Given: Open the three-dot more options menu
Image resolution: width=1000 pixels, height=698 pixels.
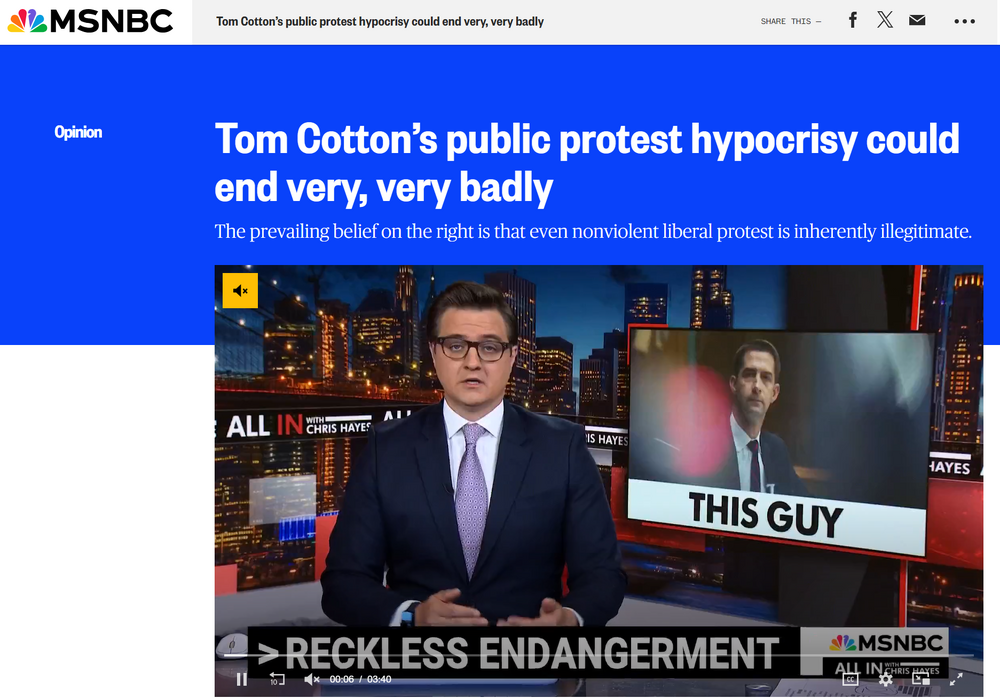Looking at the screenshot, I should coord(964,21).
